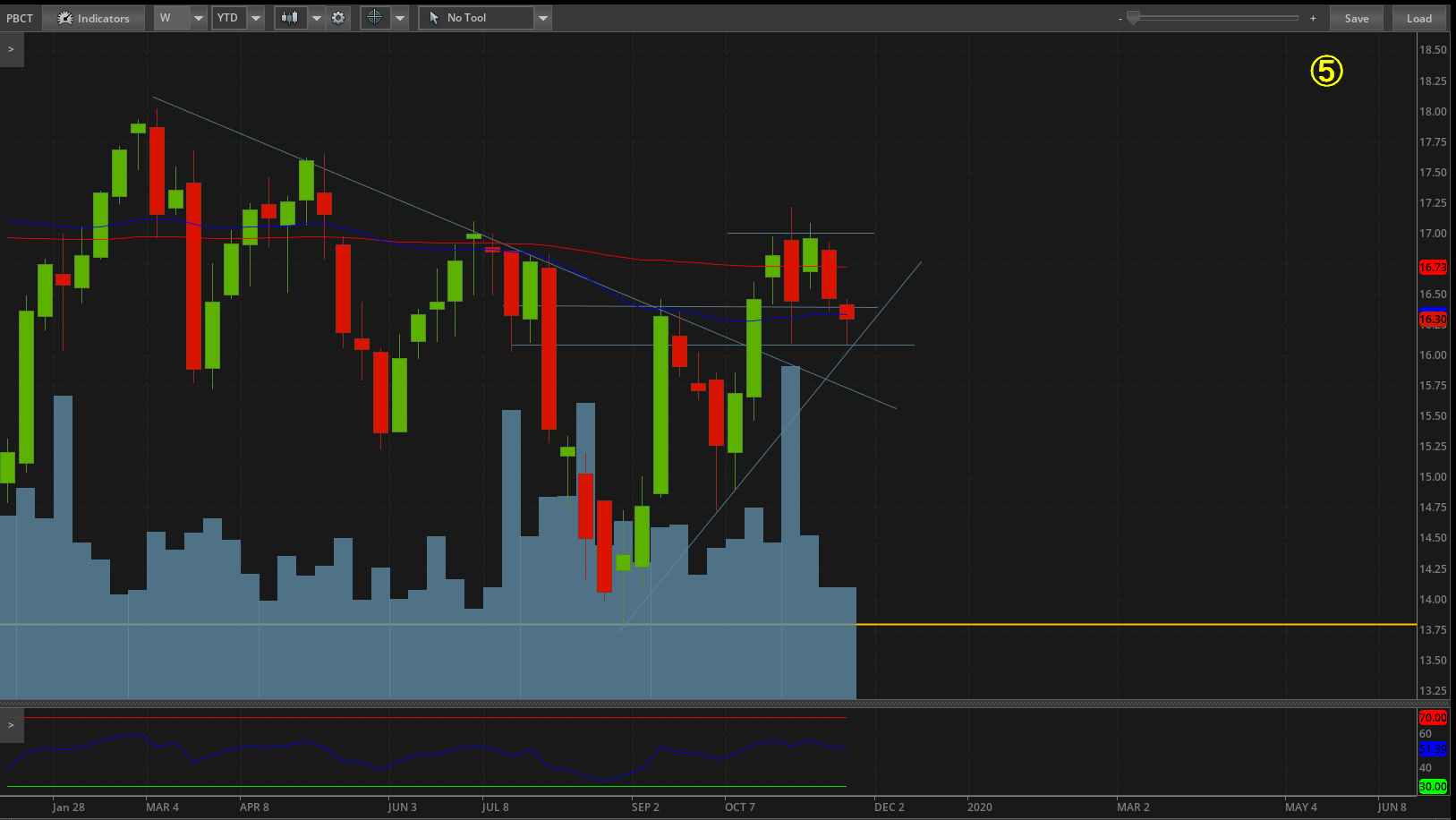
Task: Click the 40 level on indicator axis
Action: [x=1426, y=768]
